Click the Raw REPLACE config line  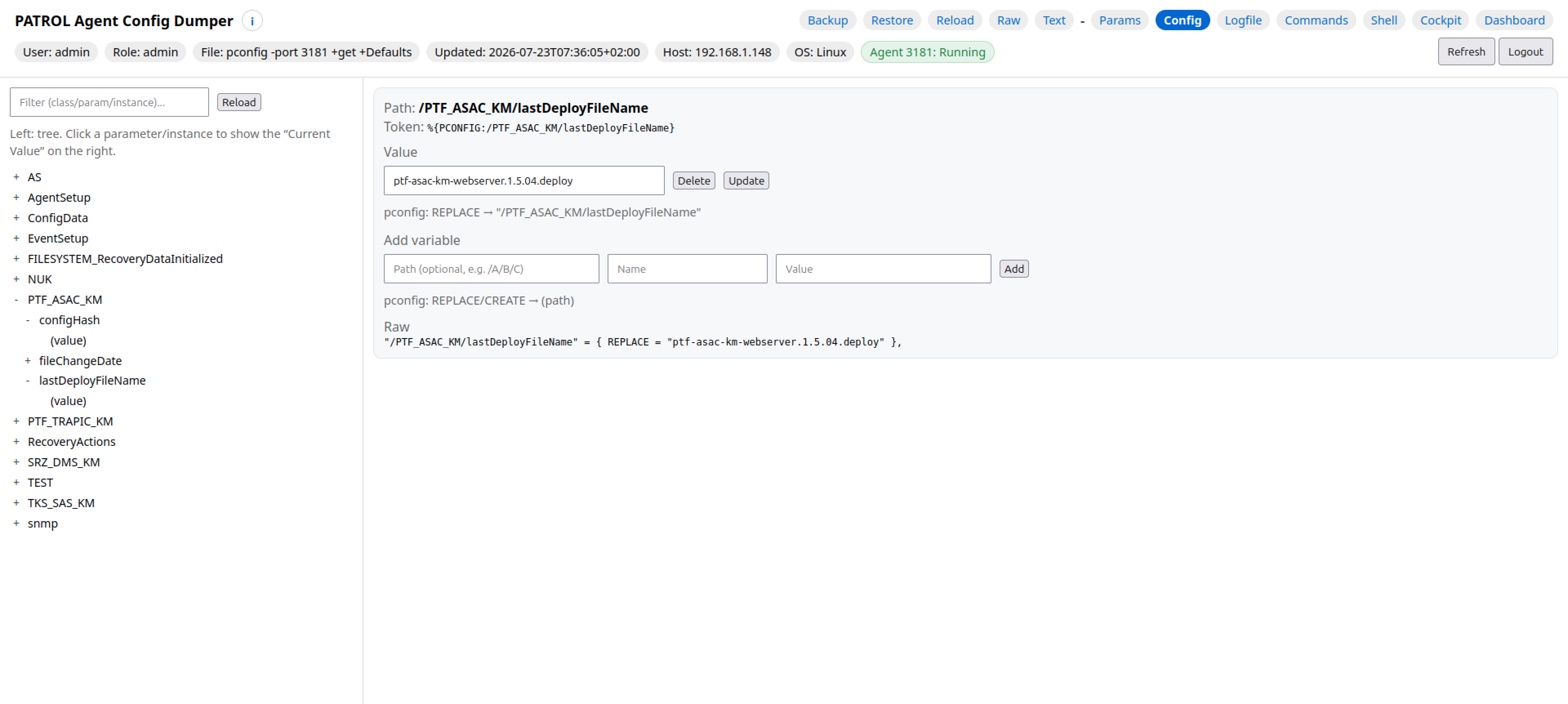[x=642, y=342]
